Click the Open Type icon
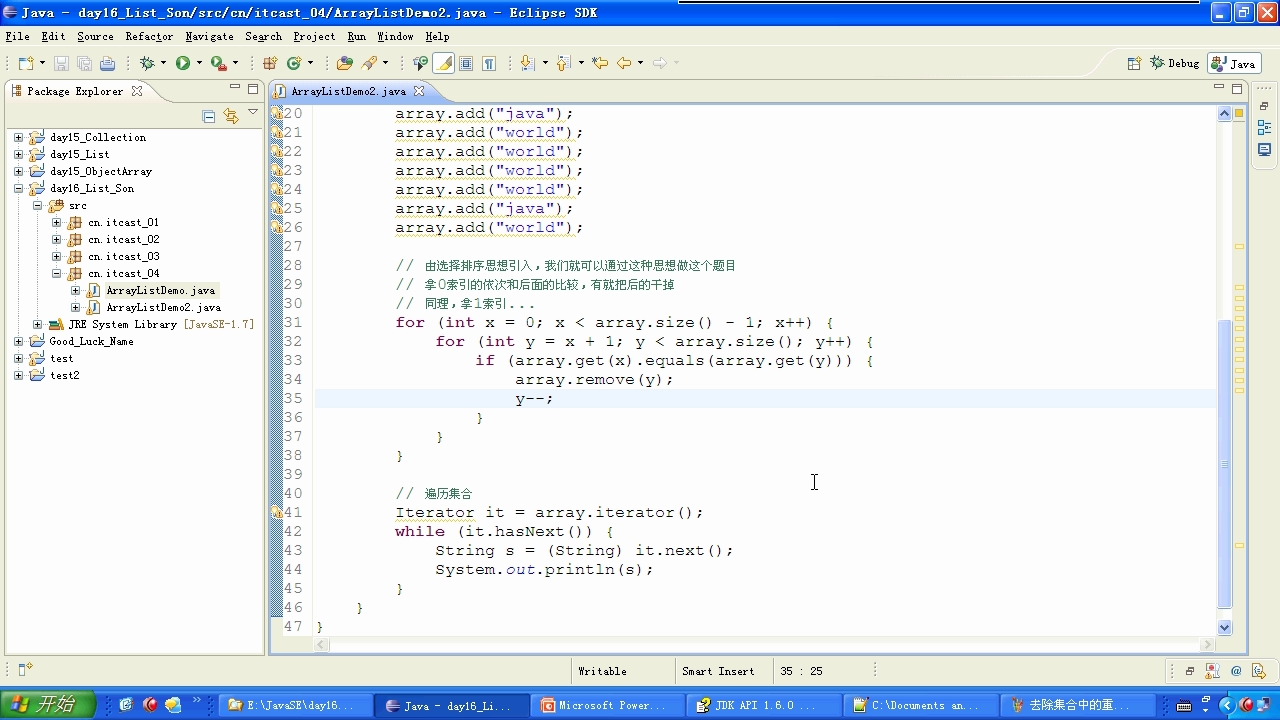The image size is (1280, 720). pos(345,63)
